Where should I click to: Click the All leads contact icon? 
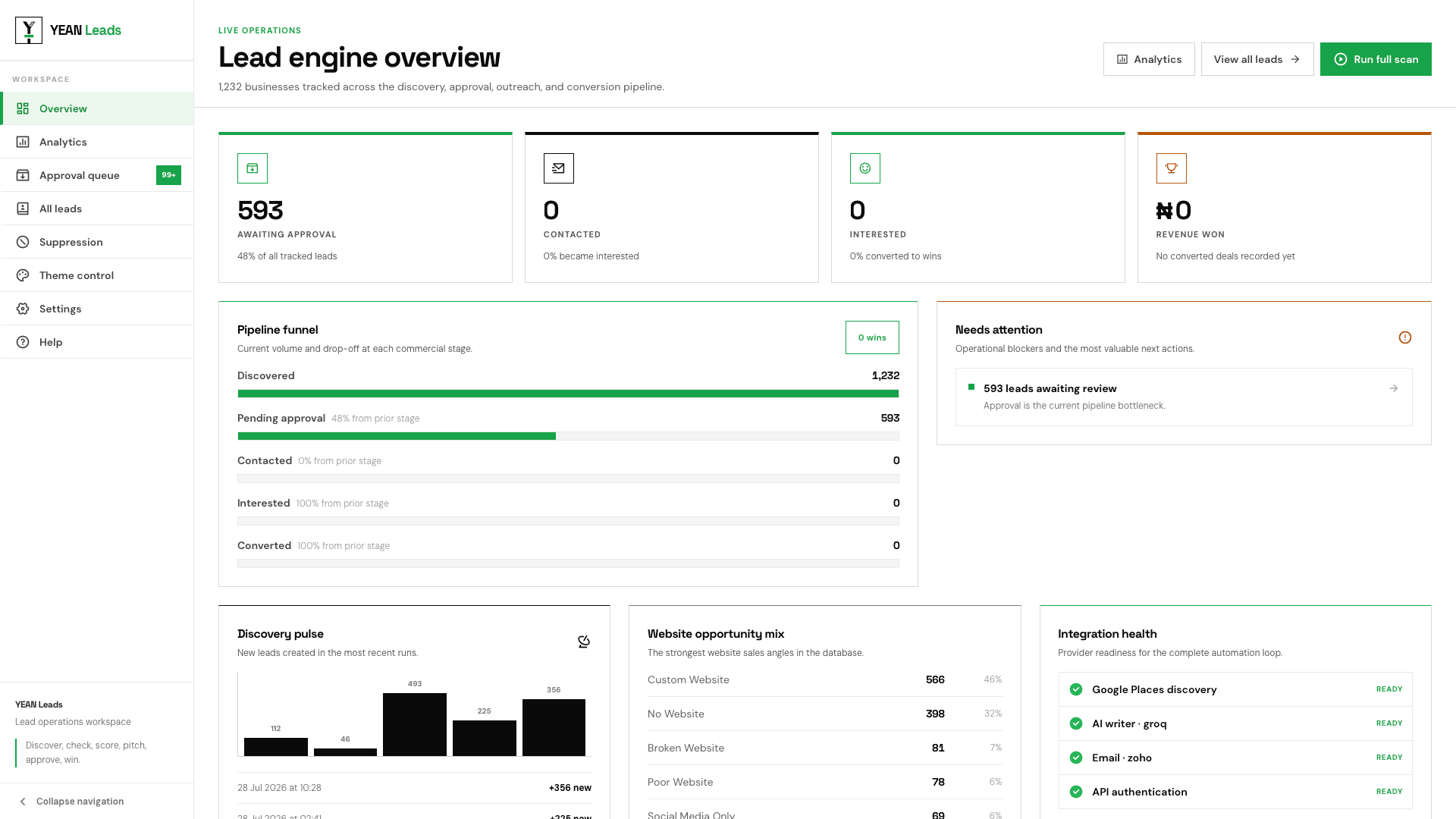pyautogui.click(x=23, y=209)
